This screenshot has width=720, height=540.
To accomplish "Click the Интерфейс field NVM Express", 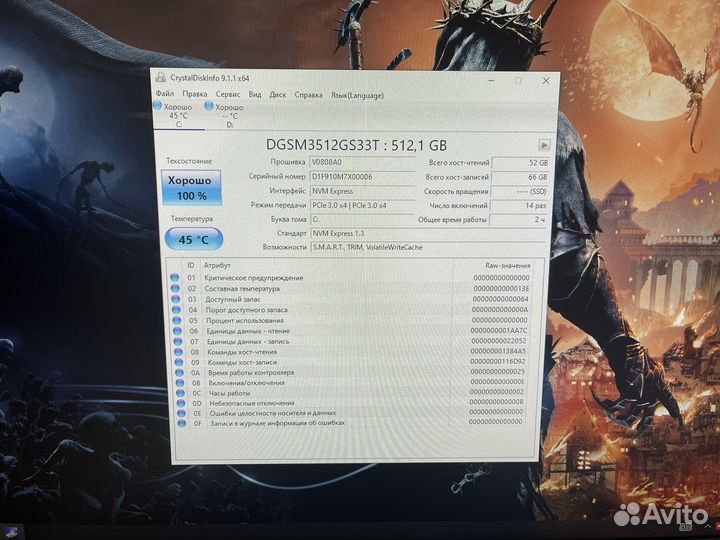I will point(362,191).
